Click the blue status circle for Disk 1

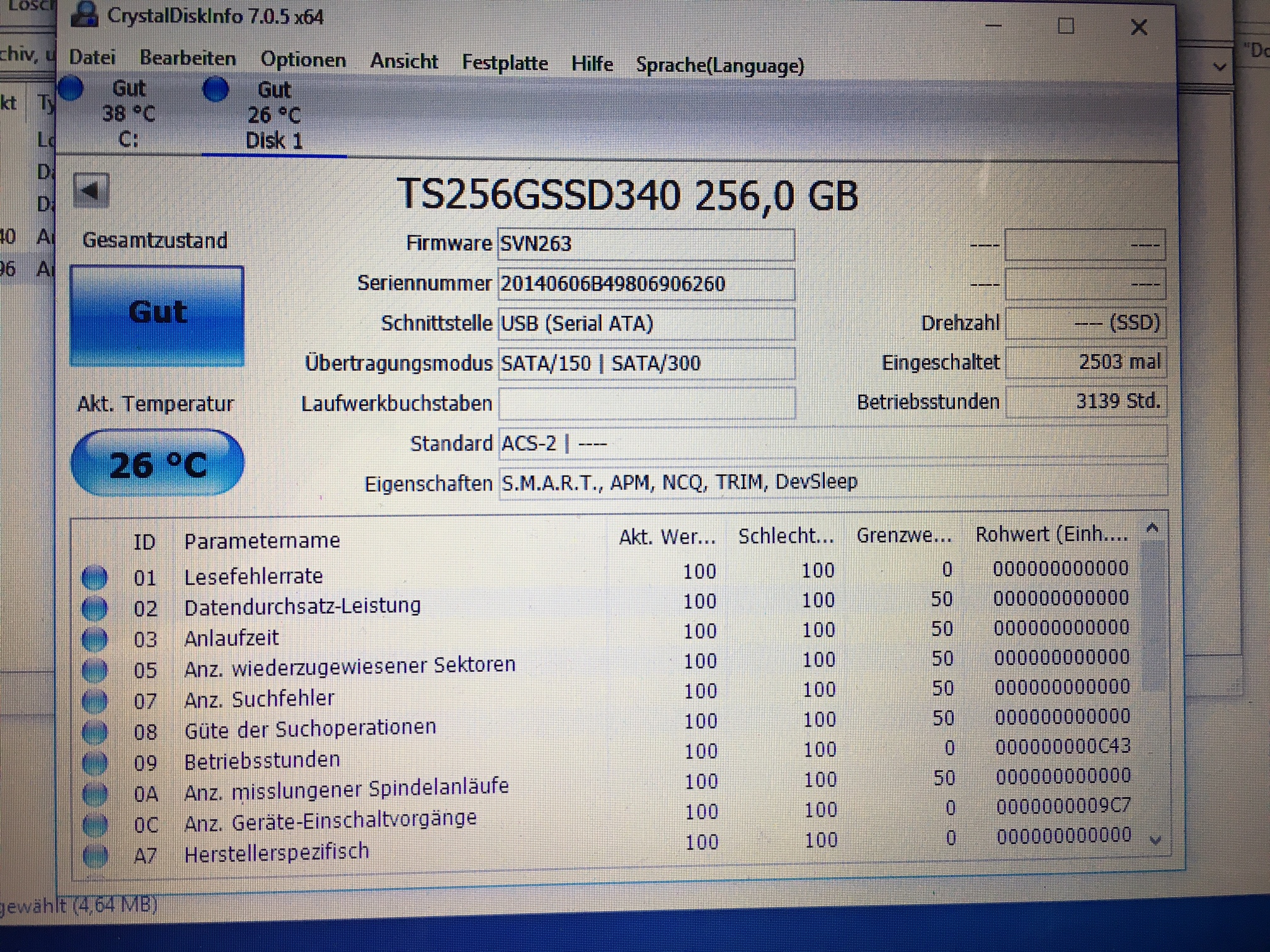click(216, 89)
